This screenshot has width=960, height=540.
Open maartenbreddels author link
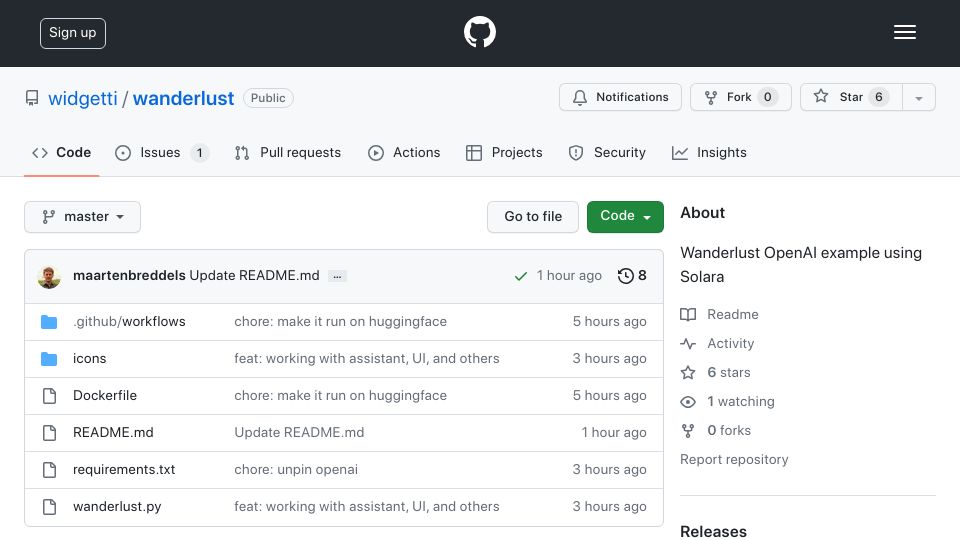(x=129, y=276)
